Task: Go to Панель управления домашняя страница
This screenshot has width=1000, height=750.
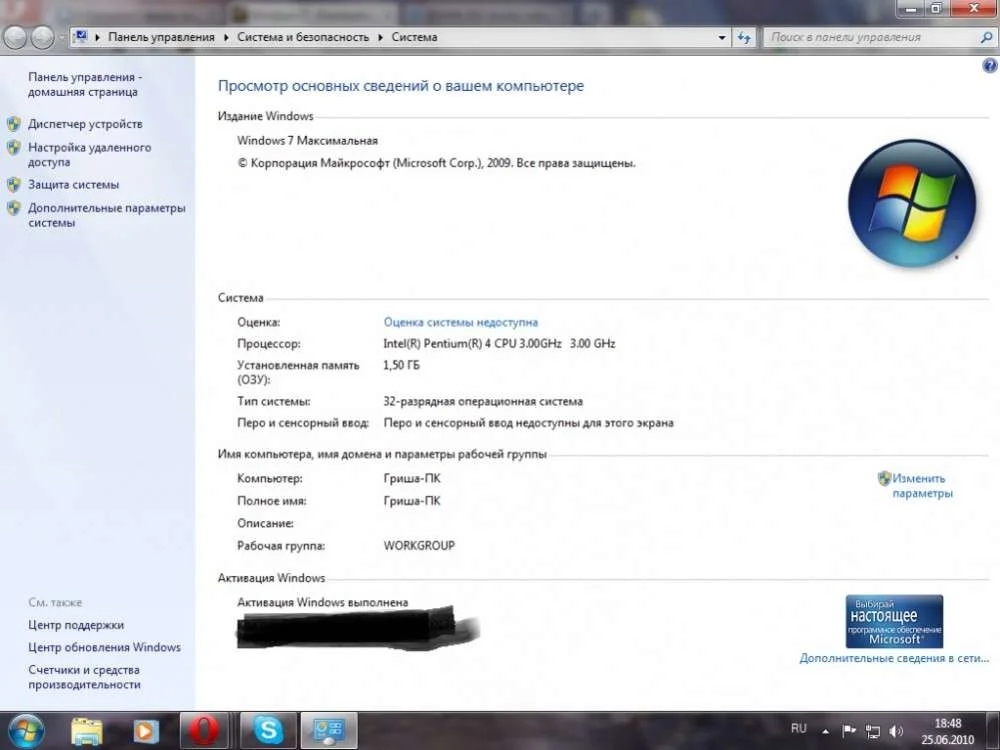Action: (85, 84)
